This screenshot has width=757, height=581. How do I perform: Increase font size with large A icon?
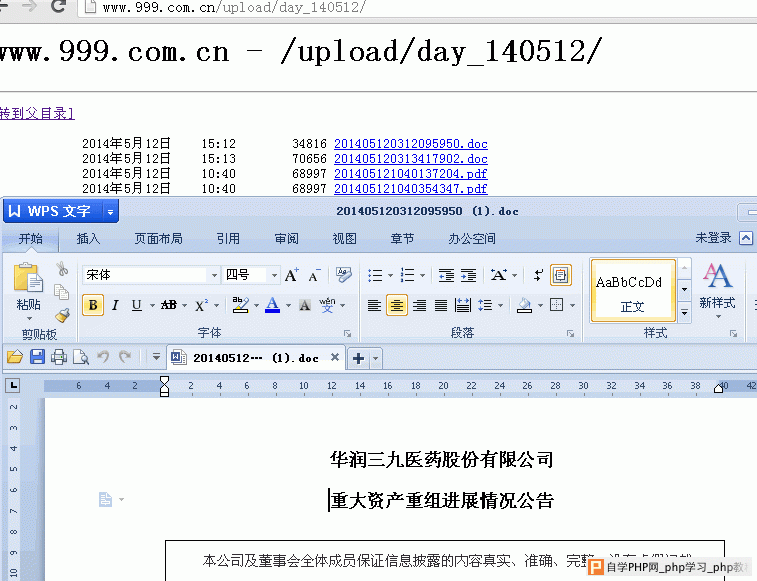[x=291, y=275]
